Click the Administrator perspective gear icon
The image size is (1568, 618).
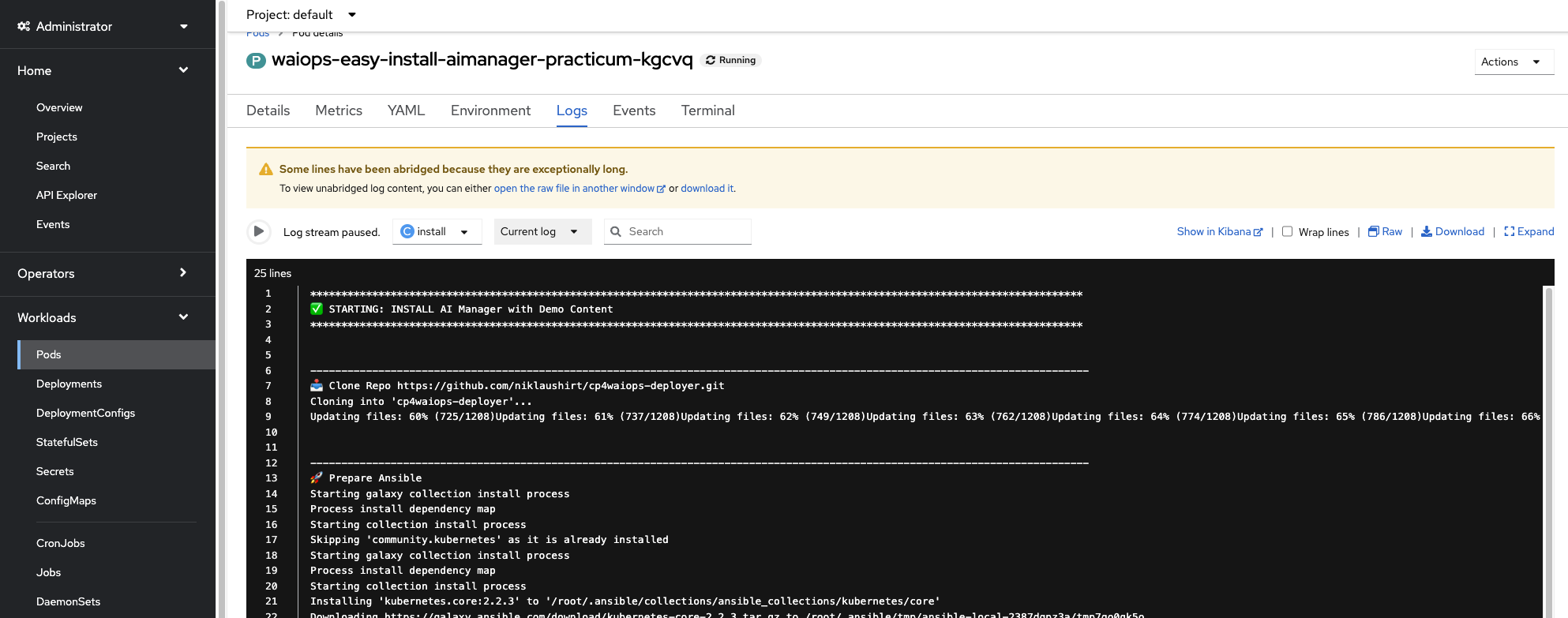[24, 26]
